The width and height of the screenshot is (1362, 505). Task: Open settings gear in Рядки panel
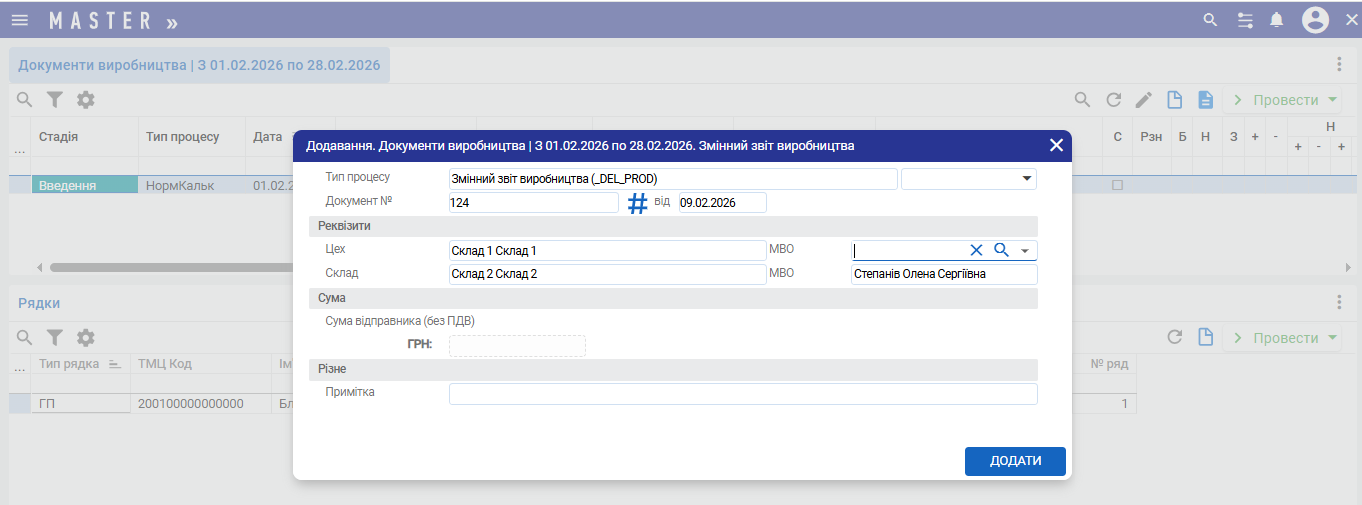click(x=86, y=338)
